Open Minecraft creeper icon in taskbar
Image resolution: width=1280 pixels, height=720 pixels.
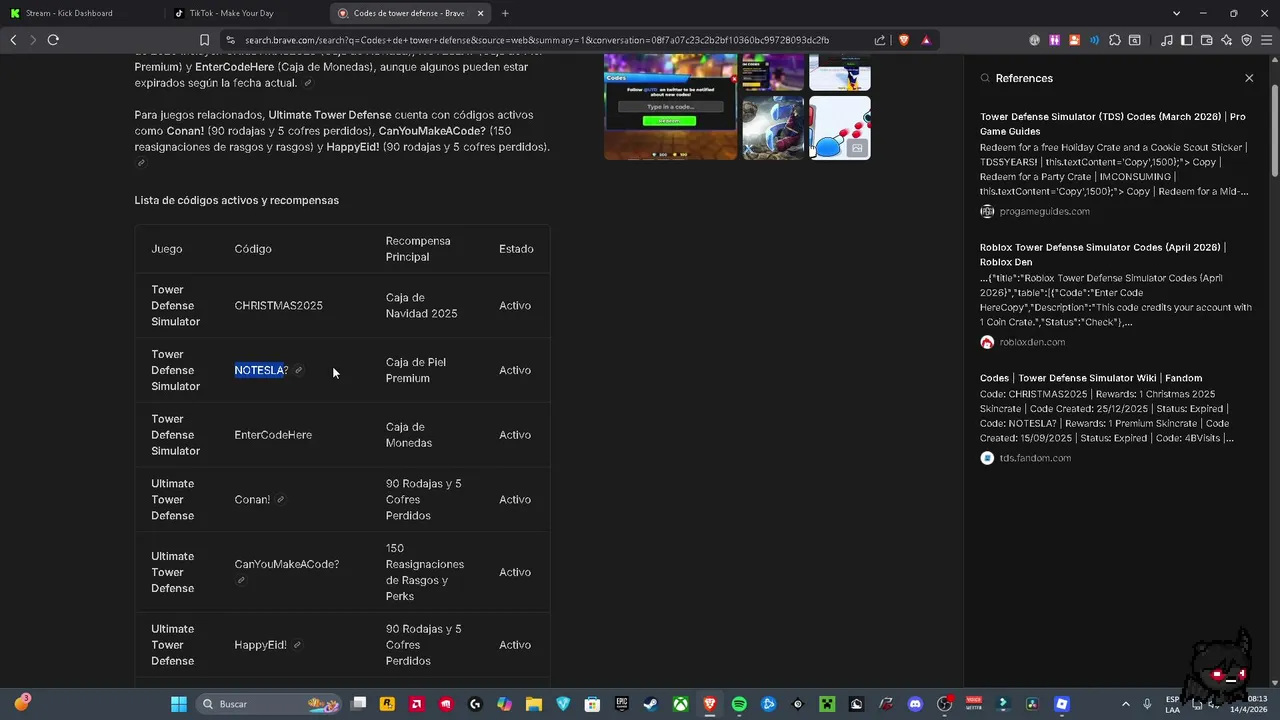point(827,704)
